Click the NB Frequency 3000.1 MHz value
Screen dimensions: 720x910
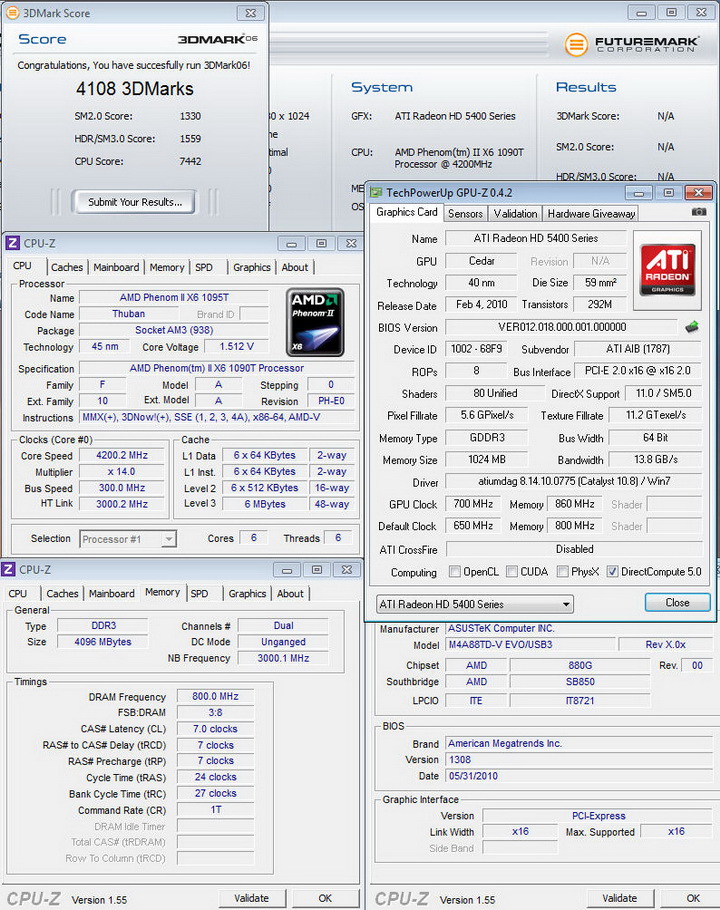point(283,658)
